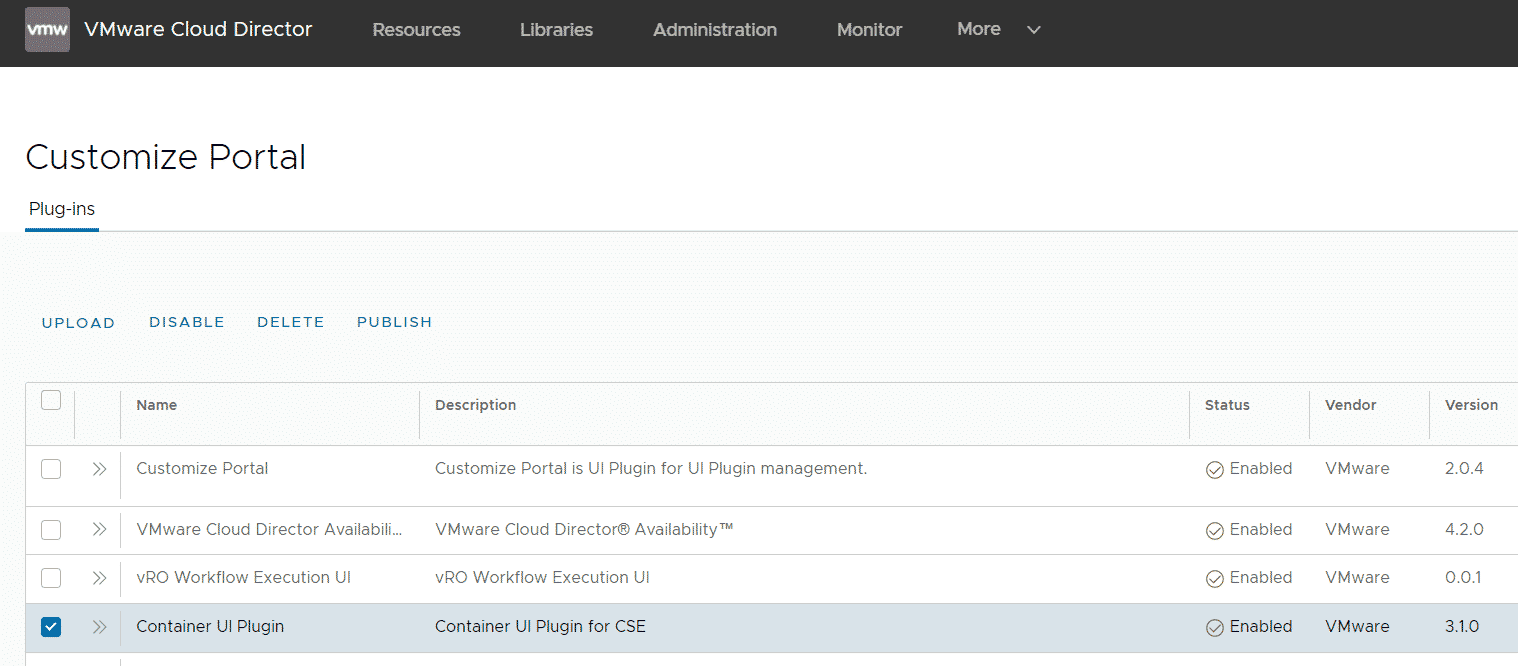Click VMware Cloud Director title link

[198, 30]
